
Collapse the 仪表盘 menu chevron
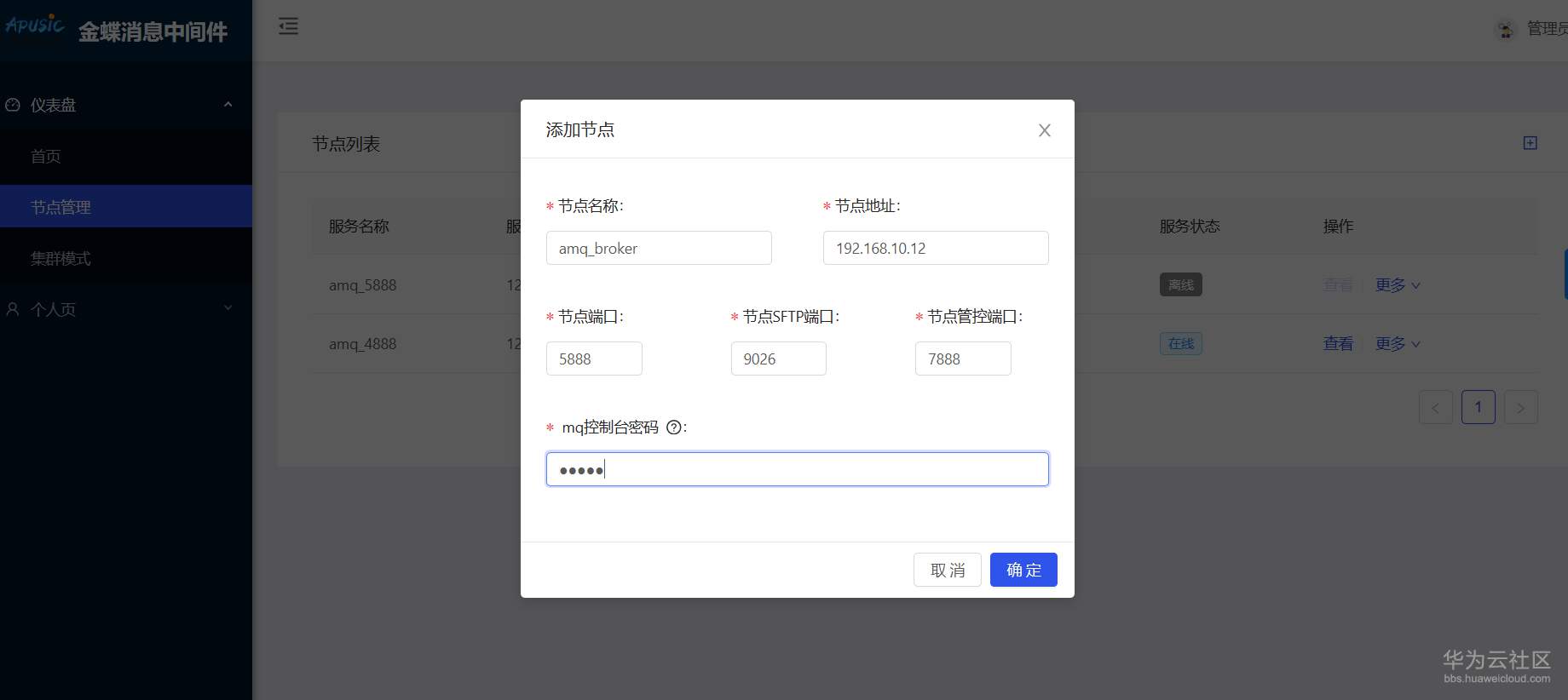(228, 105)
